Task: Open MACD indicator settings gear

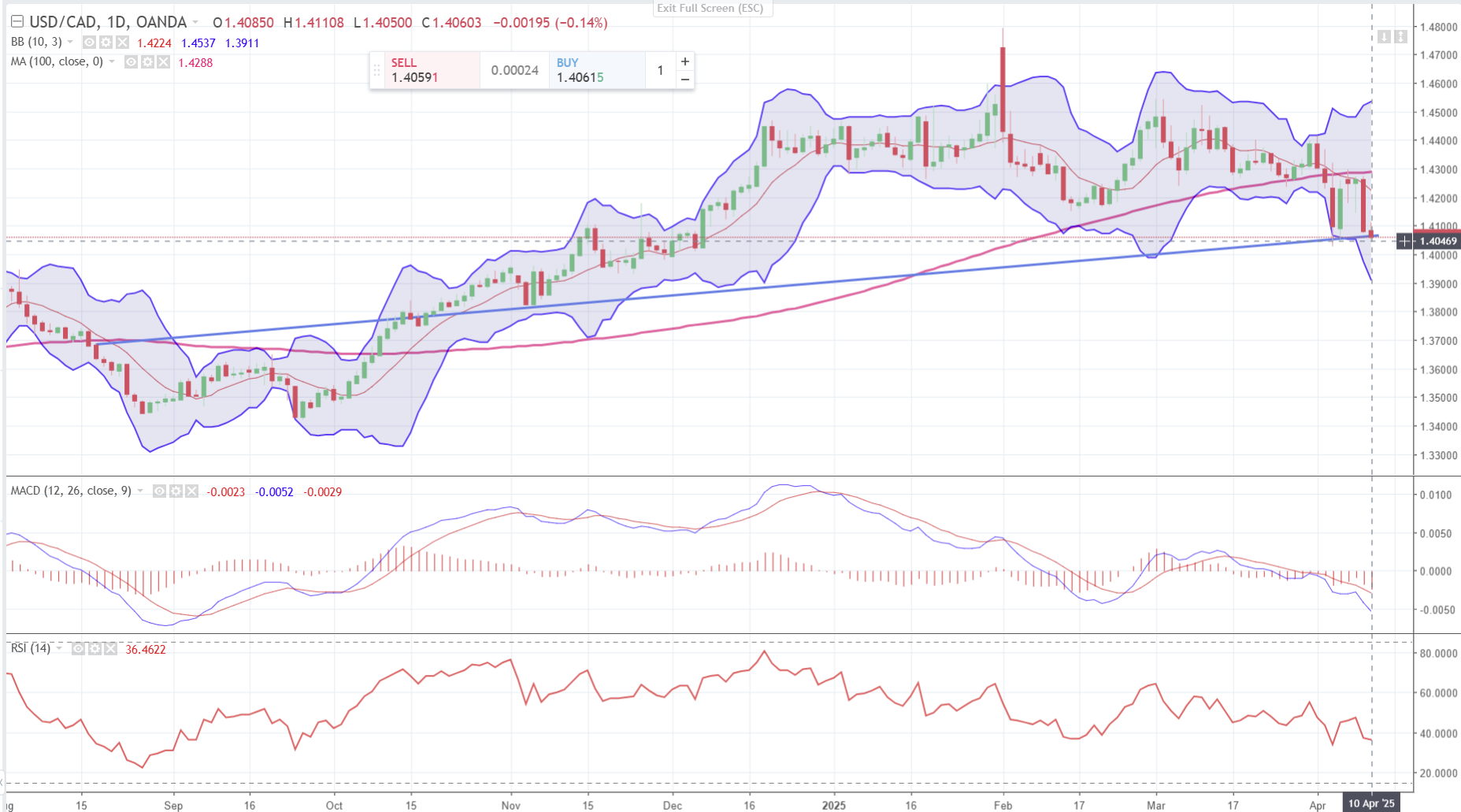Action: tap(176, 491)
